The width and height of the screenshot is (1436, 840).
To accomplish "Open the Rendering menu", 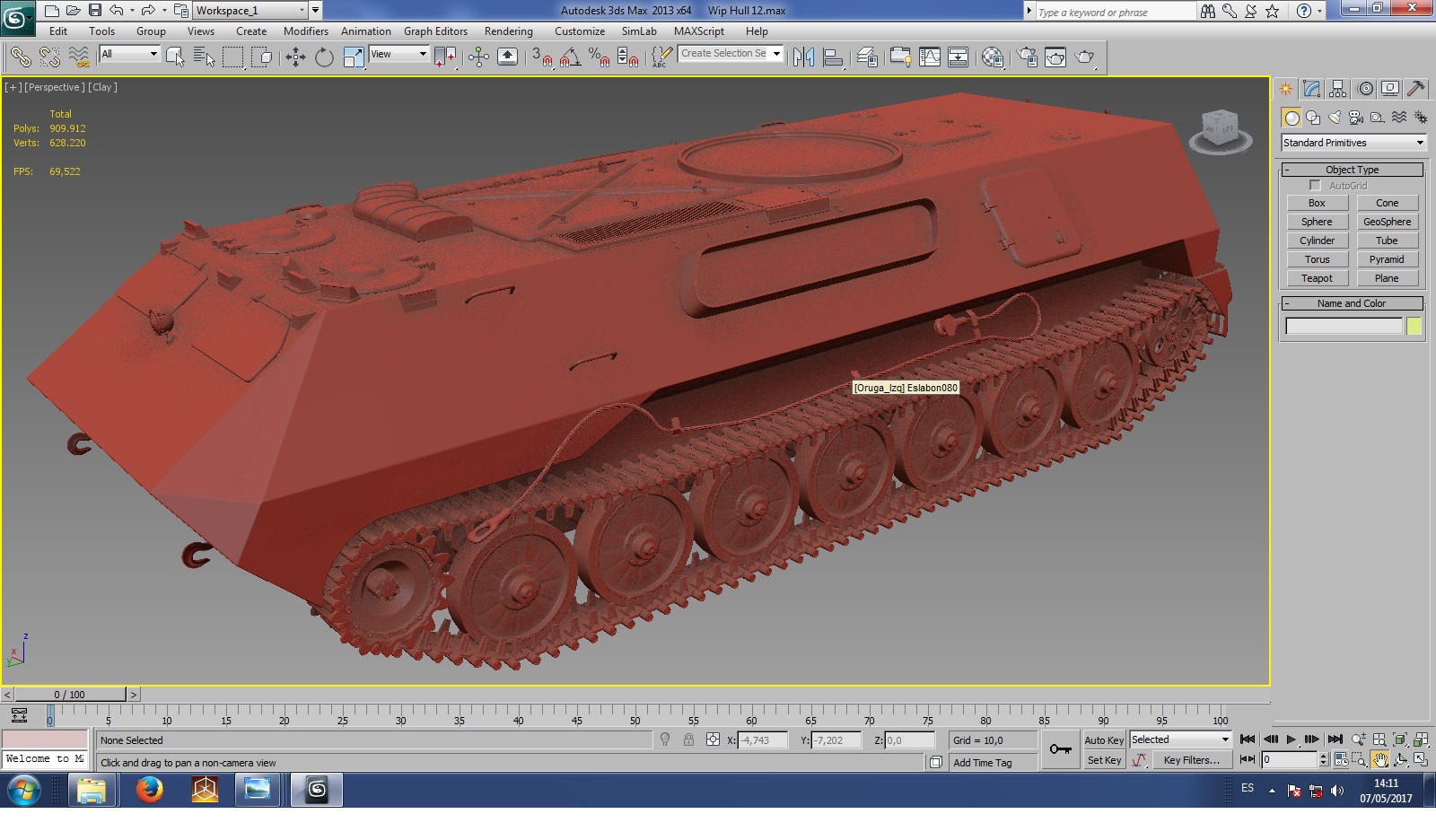I will (x=509, y=31).
